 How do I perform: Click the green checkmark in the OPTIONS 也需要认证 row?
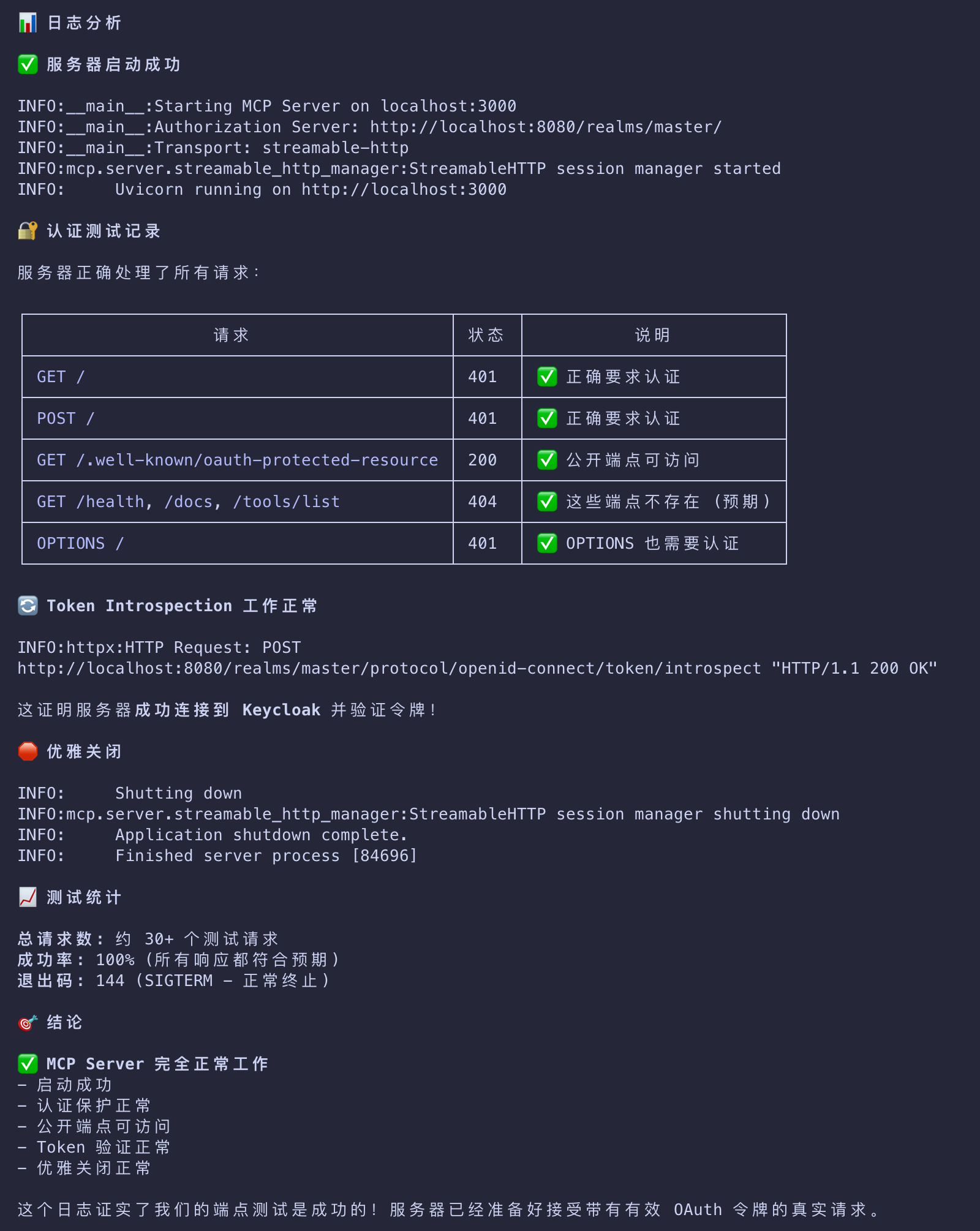[547, 543]
